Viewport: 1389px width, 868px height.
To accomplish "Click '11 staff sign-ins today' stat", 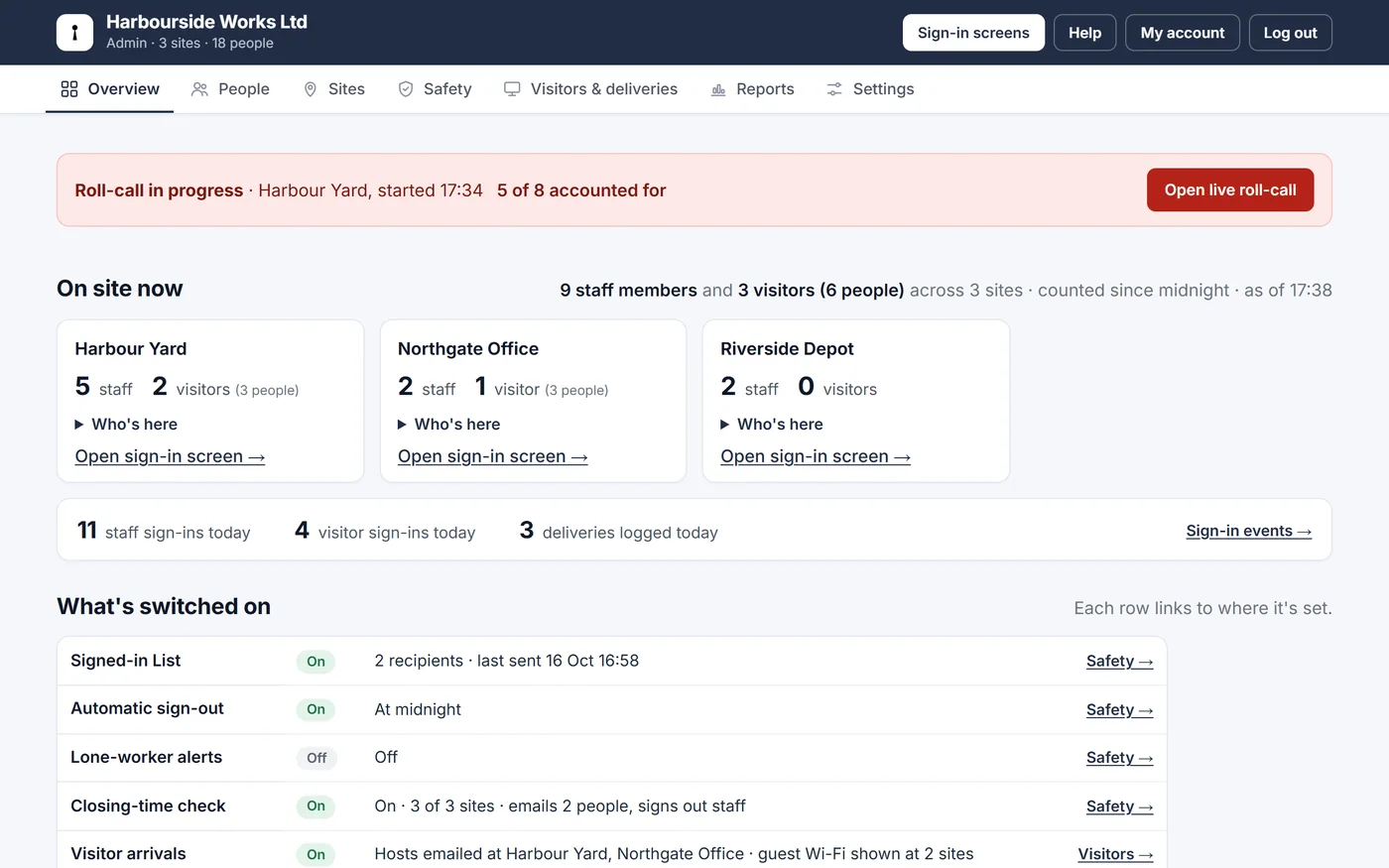I will [x=164, y=531].
